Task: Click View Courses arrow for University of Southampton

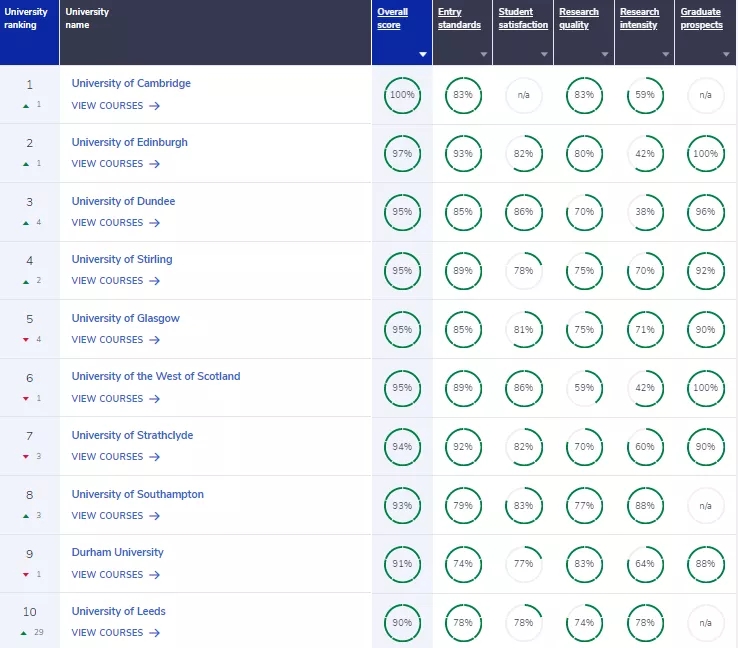Action: (154, 516)
